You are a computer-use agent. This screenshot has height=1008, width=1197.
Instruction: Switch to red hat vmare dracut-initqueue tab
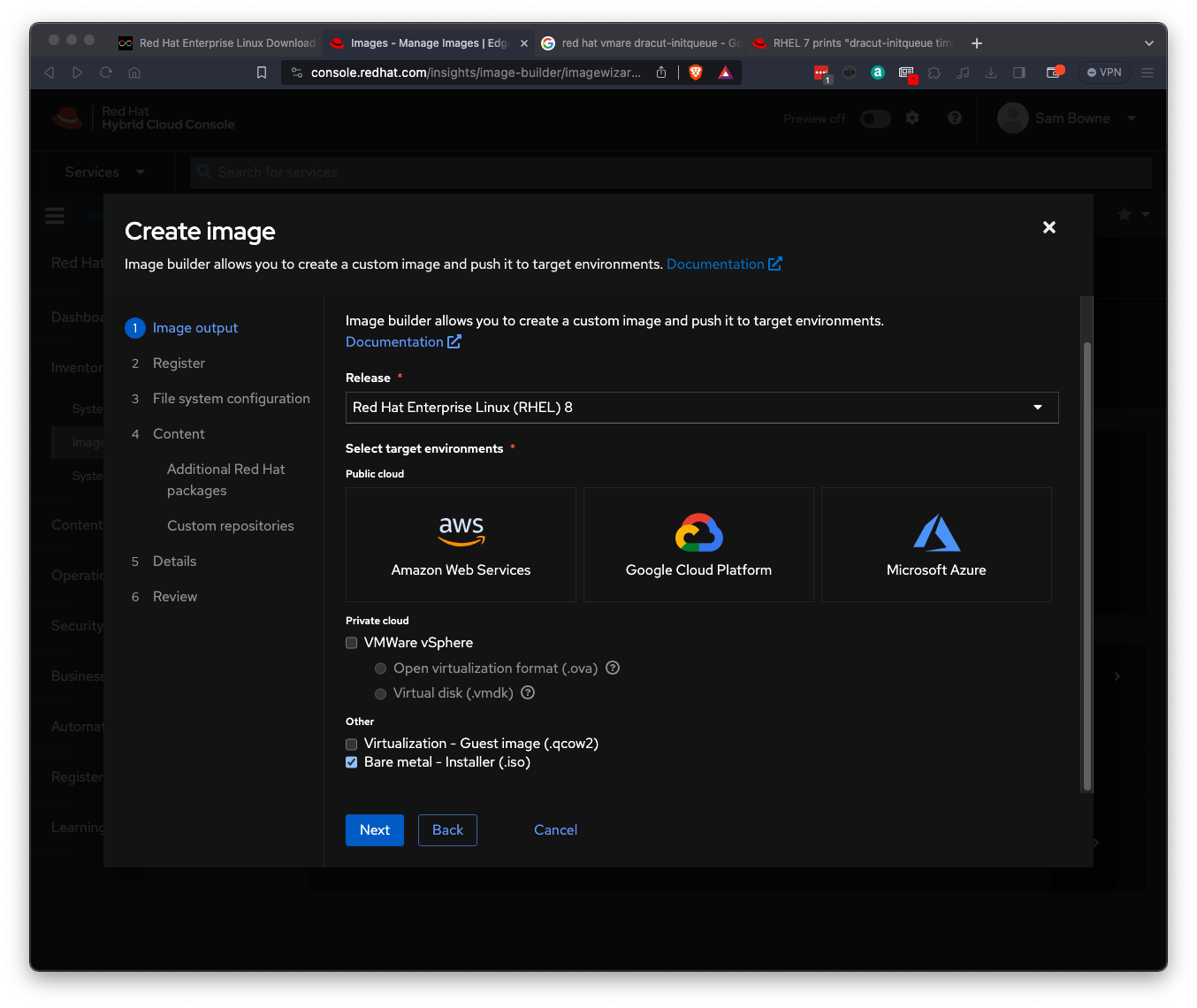(x=641, y=43)
